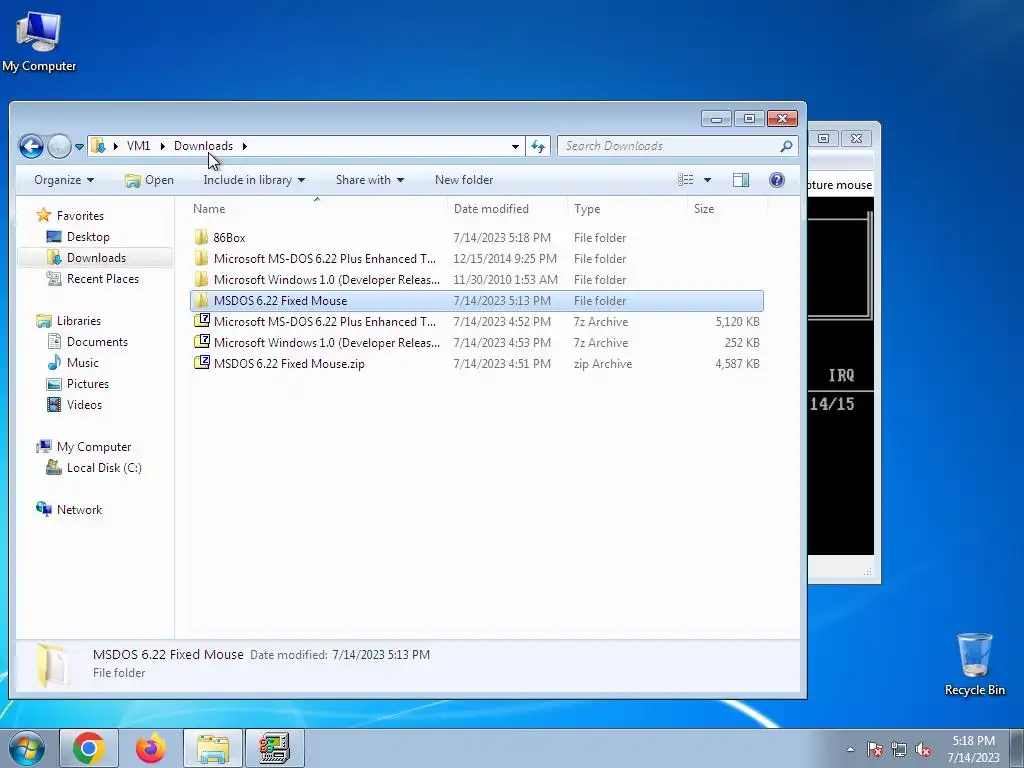The height and width of the screenshot is (768, 1024).
Task: Click the network status tray icon
Action: pos(899,749)
